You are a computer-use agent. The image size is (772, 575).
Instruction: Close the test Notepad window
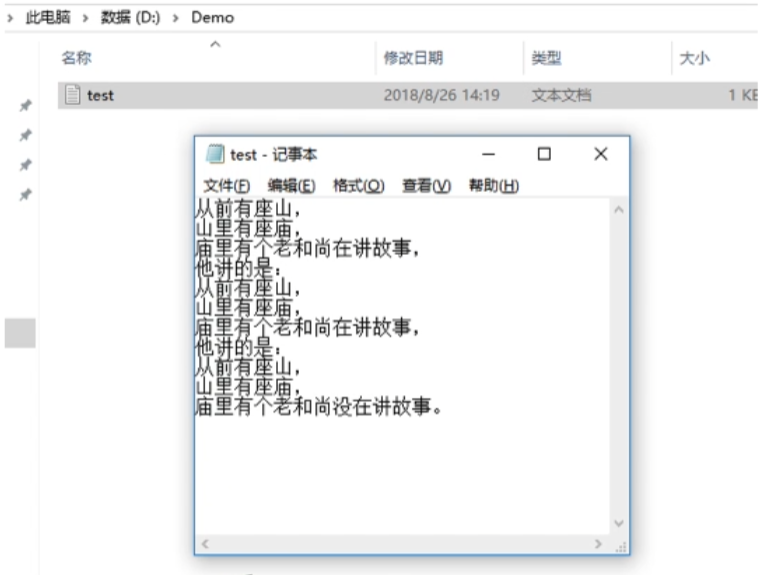(601, 154)
